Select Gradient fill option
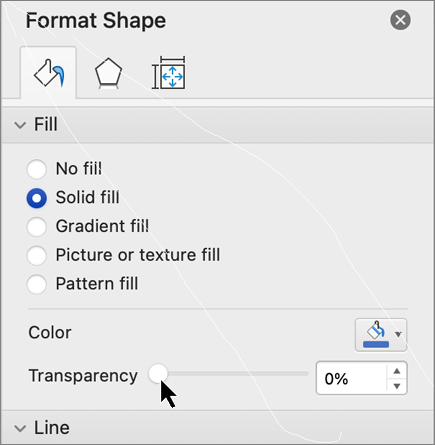This screenshot has width=435, height=445. (x=37, y=227)
